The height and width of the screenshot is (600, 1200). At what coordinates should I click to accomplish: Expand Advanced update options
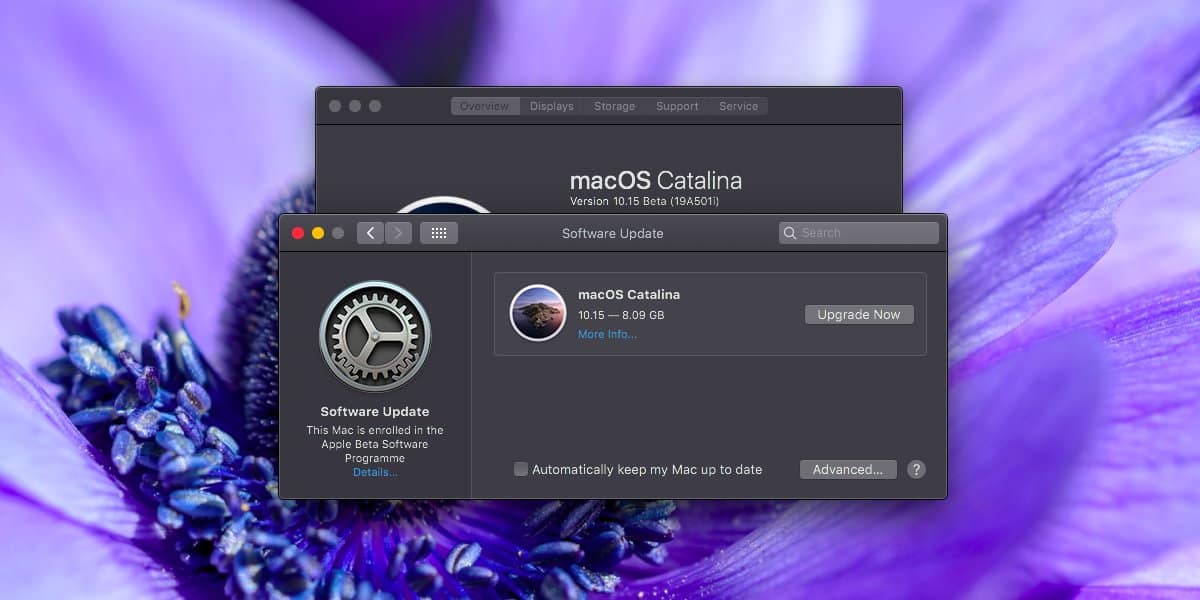point(847,468)
